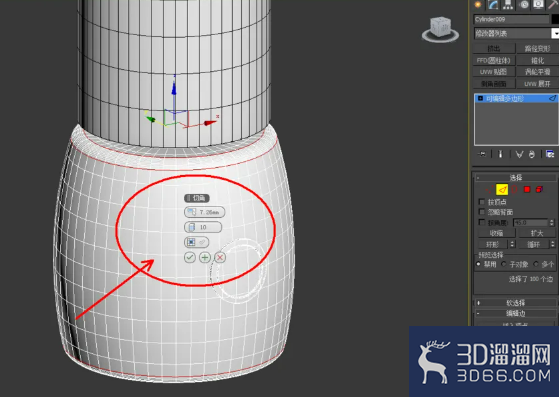Viewport: 559px width, 397px height.
Task: Apply and continue chamfer with plus
Action: pyautogui.click(x=205, y=257)
